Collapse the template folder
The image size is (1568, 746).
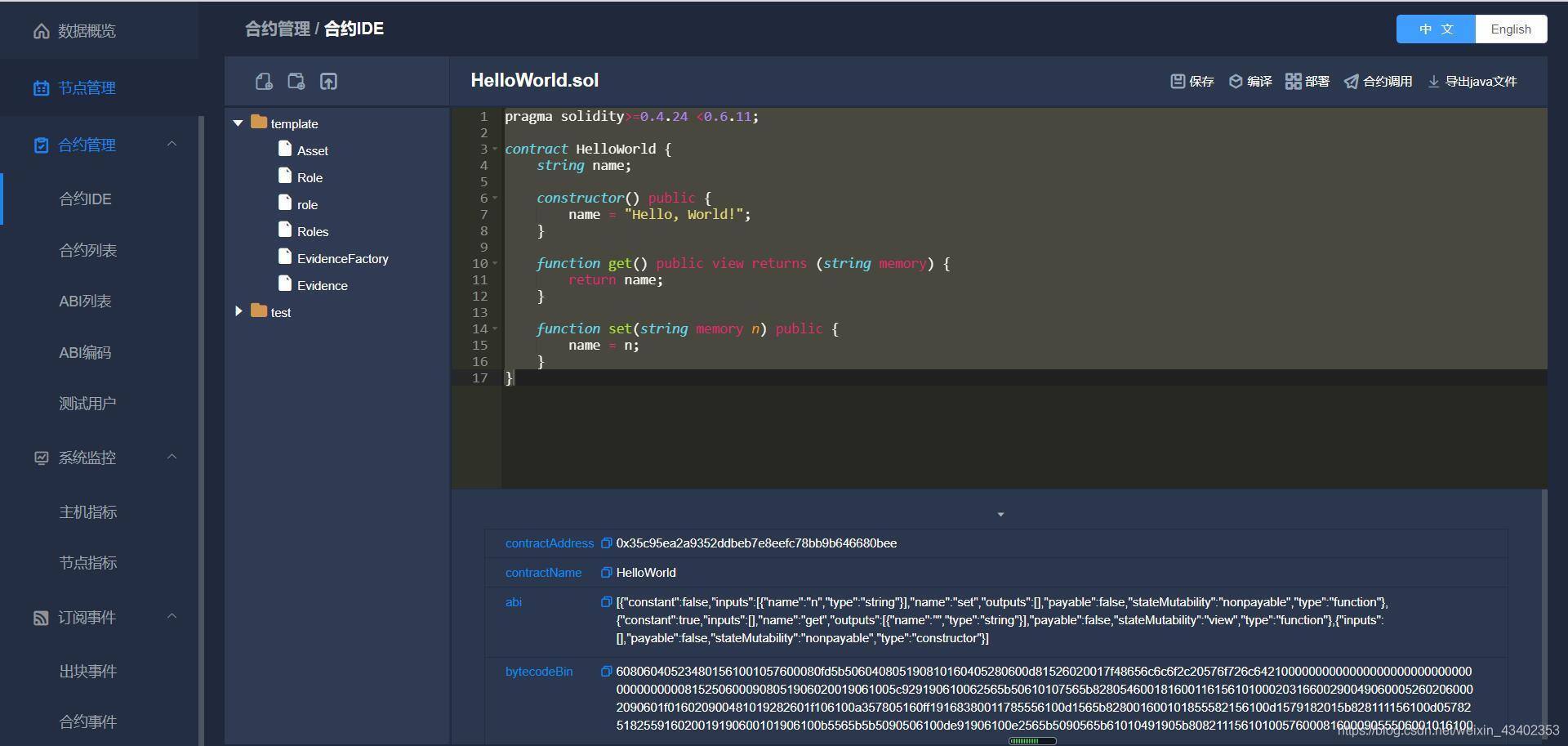238,123
